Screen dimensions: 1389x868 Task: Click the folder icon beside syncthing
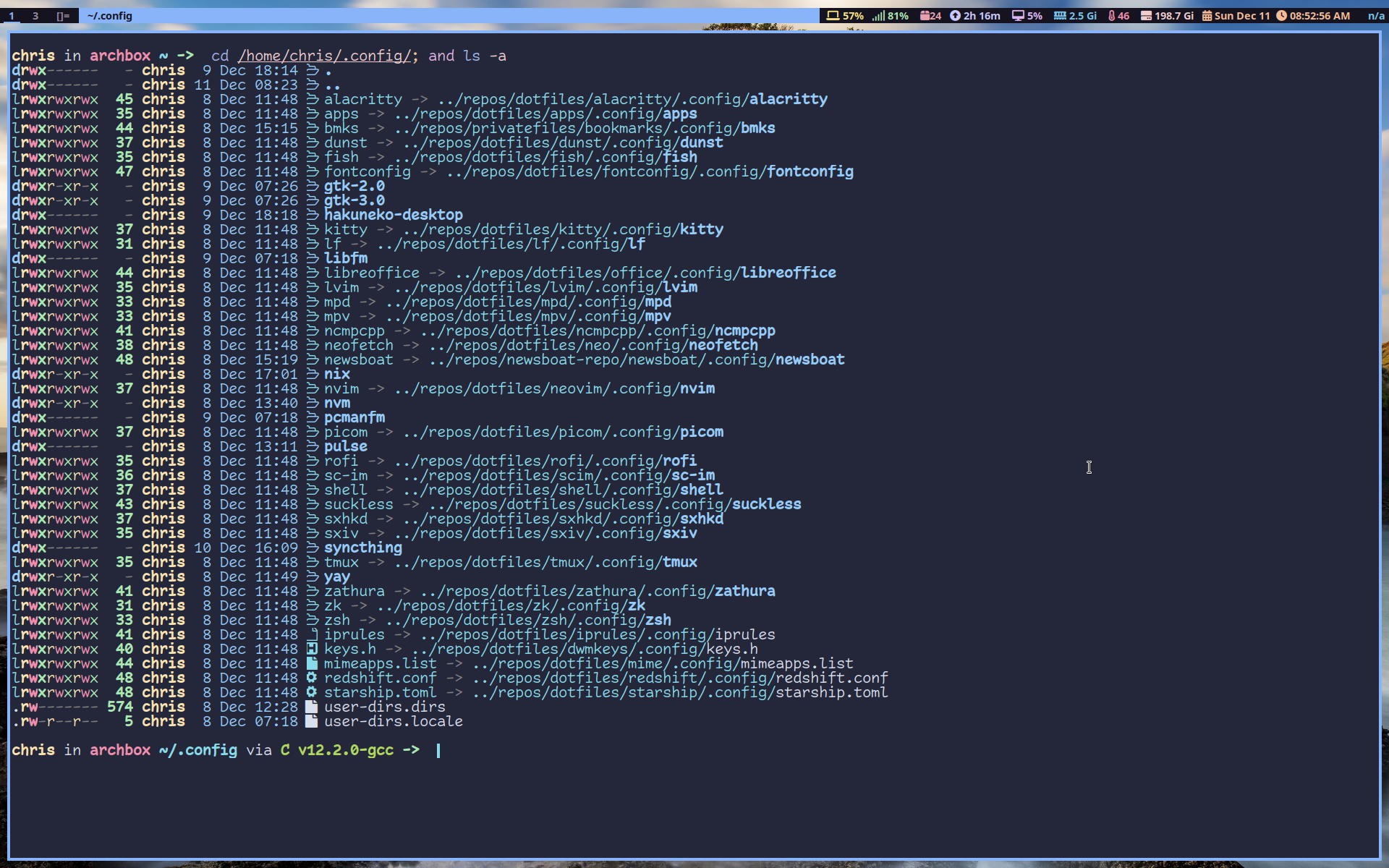(x=313, y=548)
